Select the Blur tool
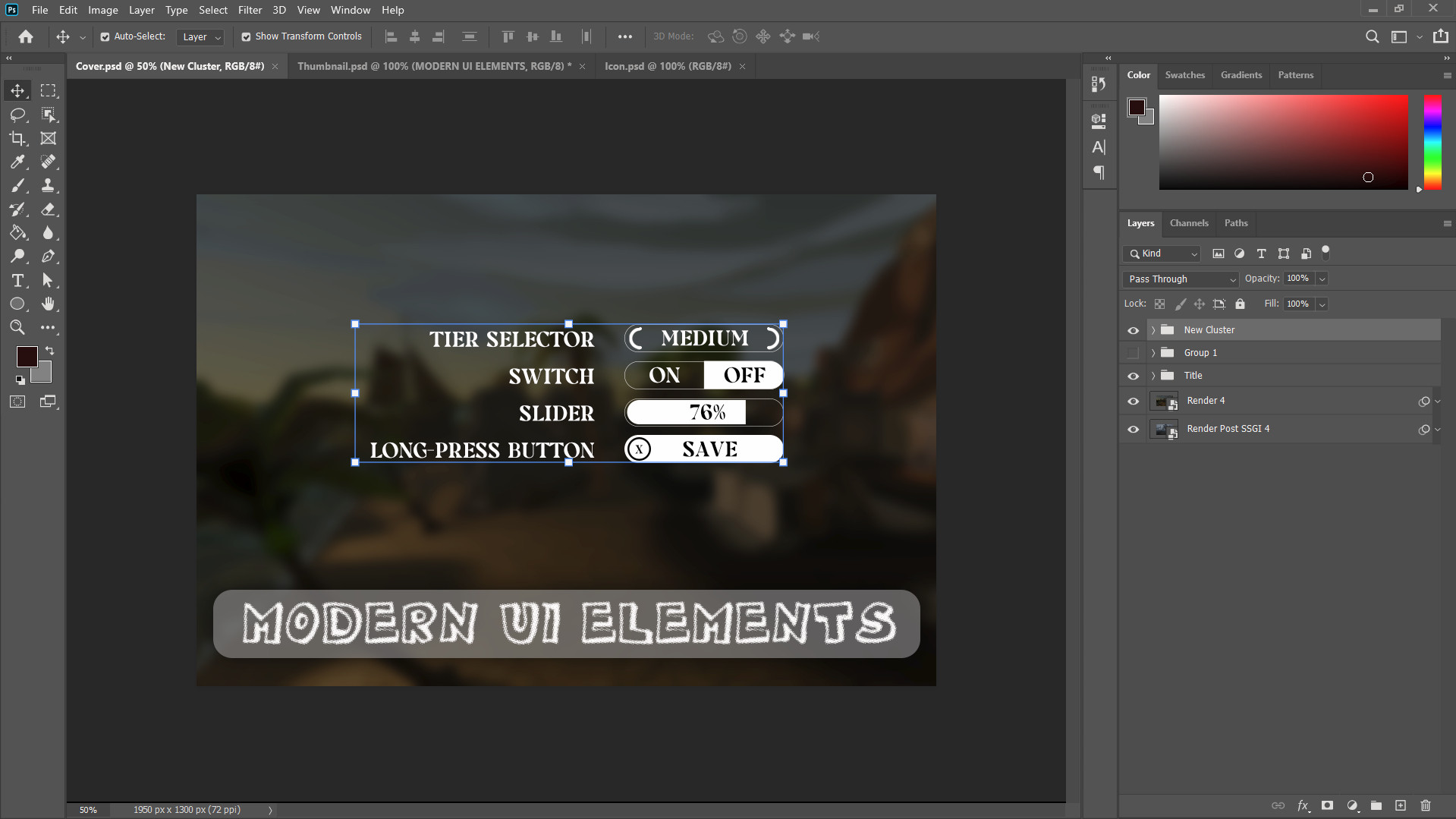The image size is (1456, 819). point(49,233)
